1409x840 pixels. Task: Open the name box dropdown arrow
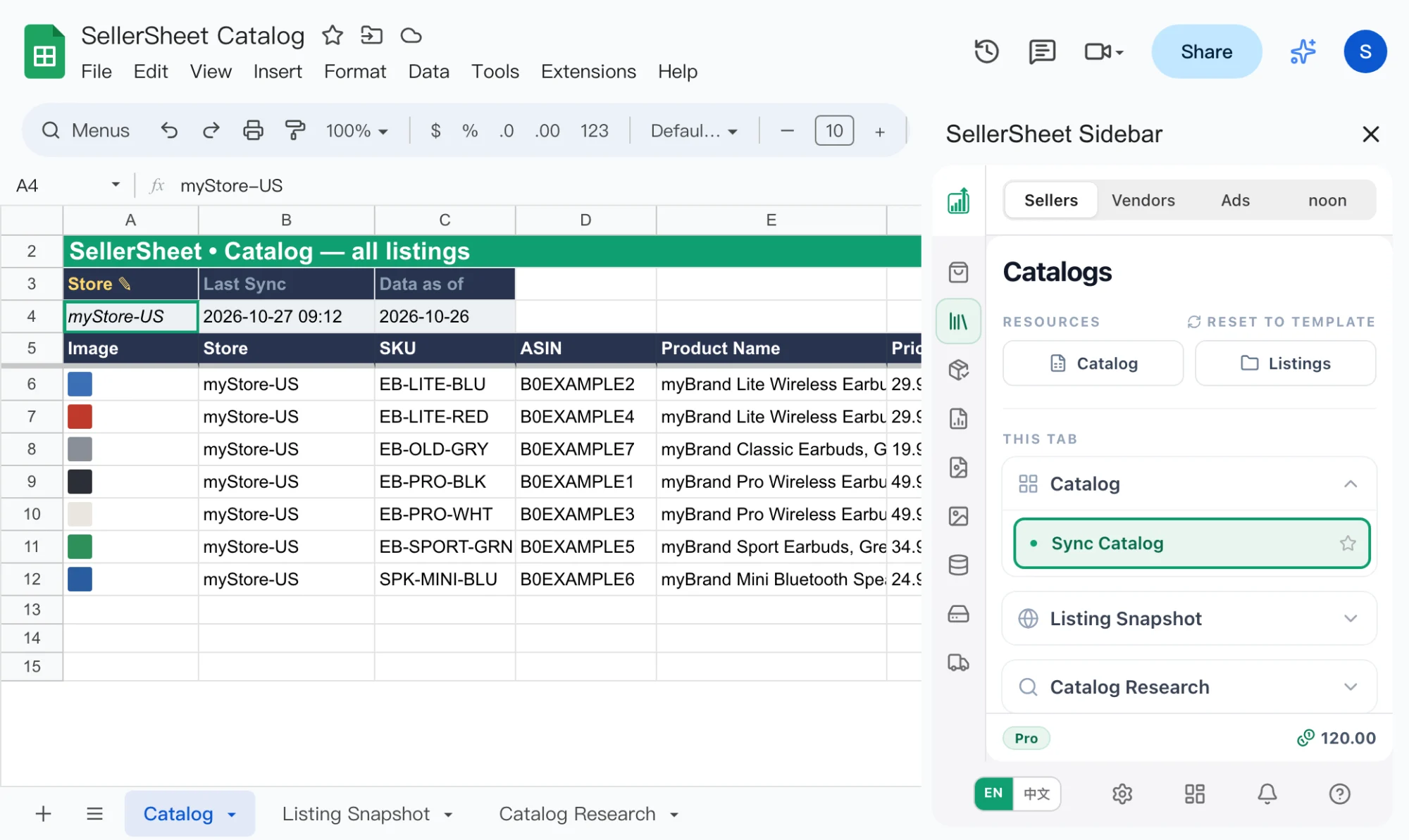point(116,185)
